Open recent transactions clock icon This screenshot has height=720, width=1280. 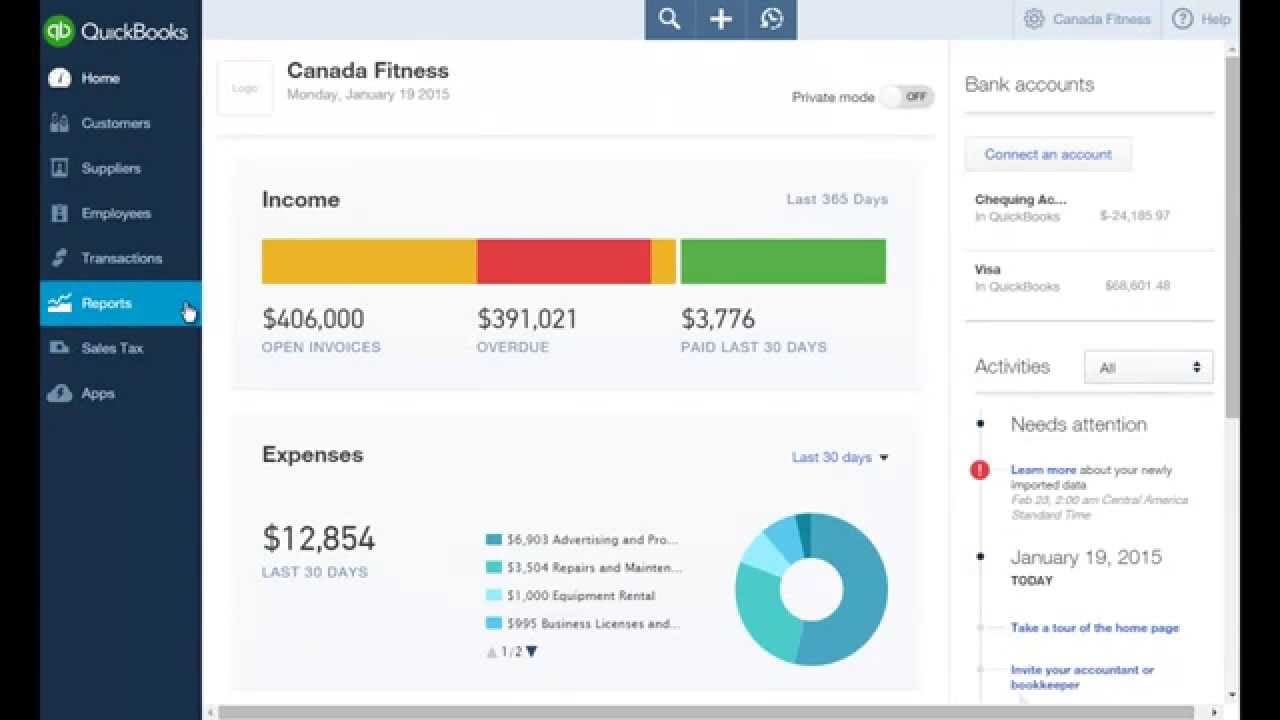click(771, 19)
